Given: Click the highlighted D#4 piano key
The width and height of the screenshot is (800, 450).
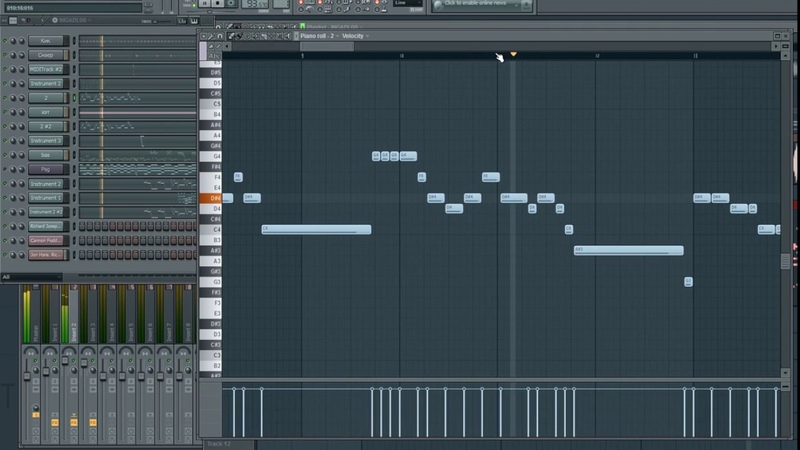Looking at the screenshot, I should point(210,198).
